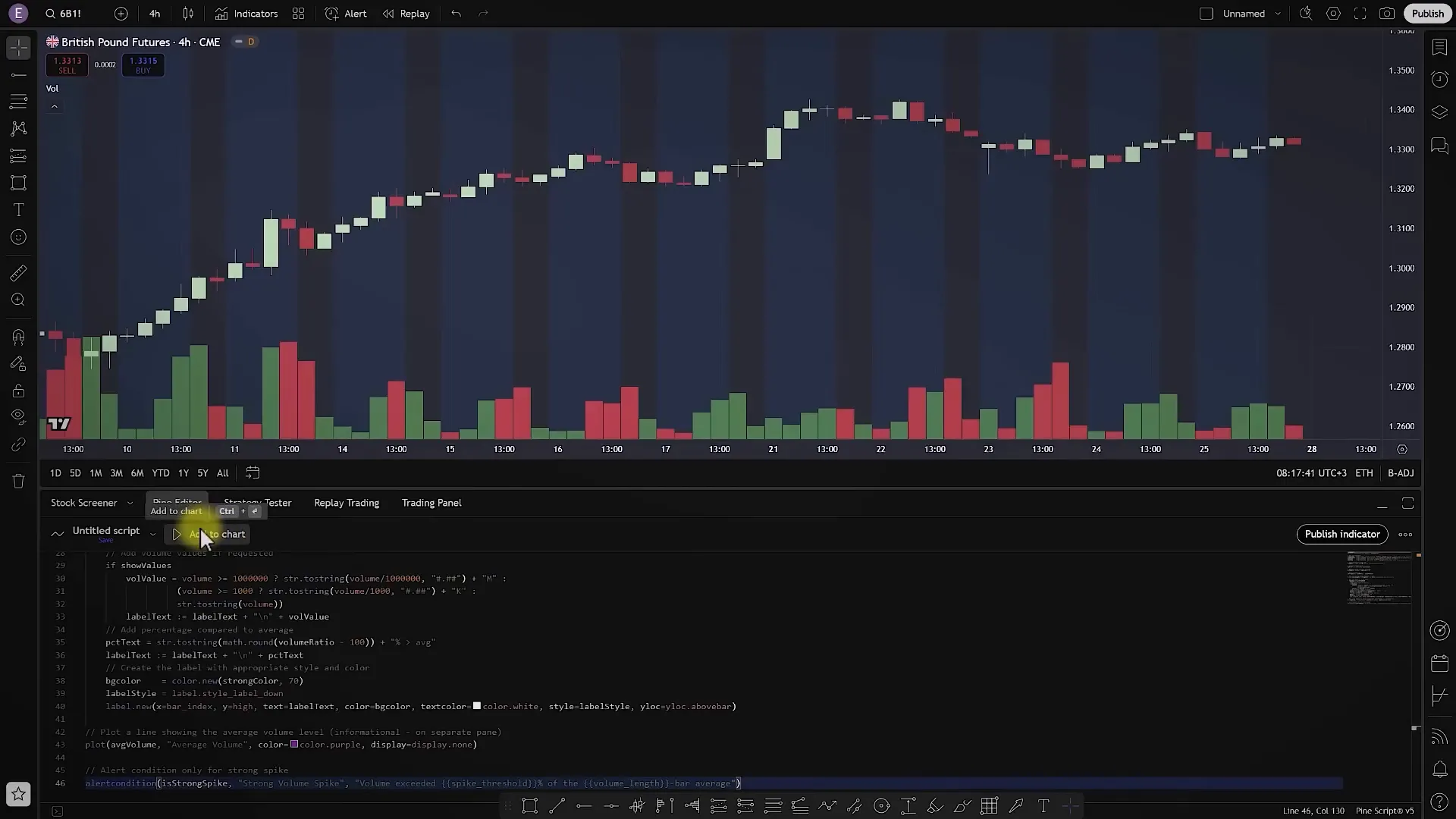
Task: Open the chat bubbles panel
Action: 1439,146
